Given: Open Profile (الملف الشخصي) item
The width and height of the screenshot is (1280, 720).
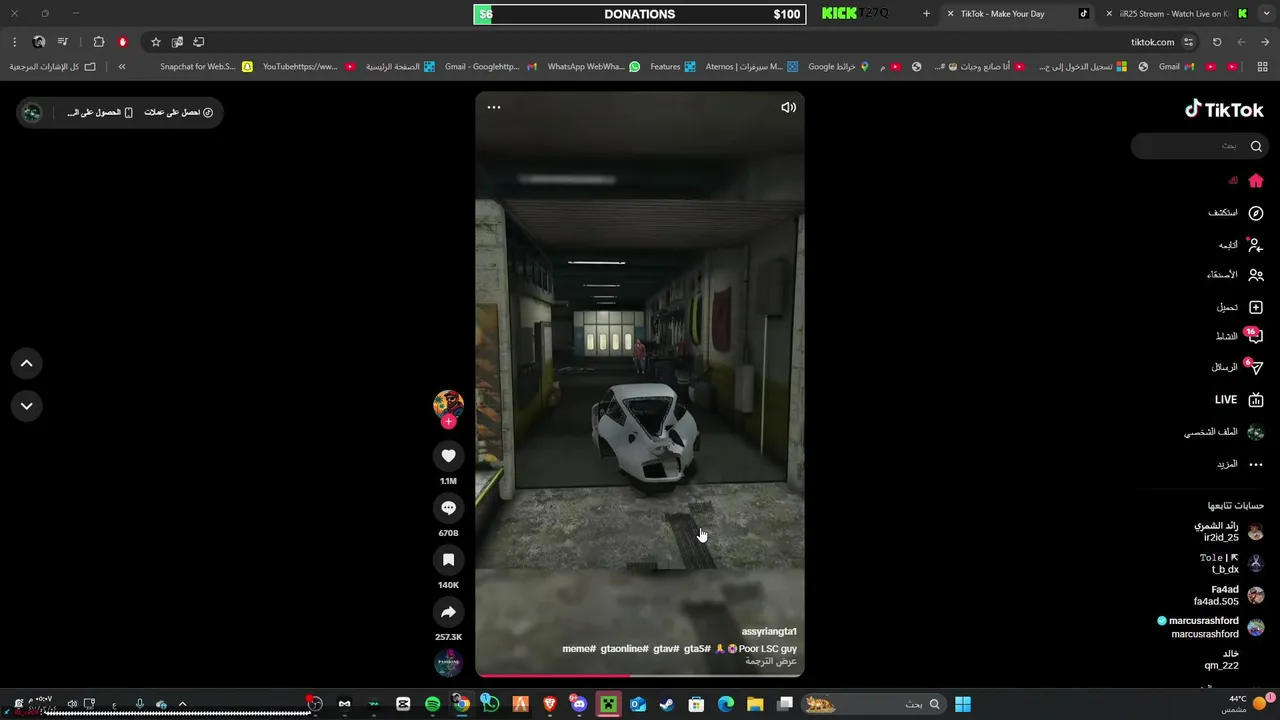Looking at the screenshot, I should tap(1225, 432).
